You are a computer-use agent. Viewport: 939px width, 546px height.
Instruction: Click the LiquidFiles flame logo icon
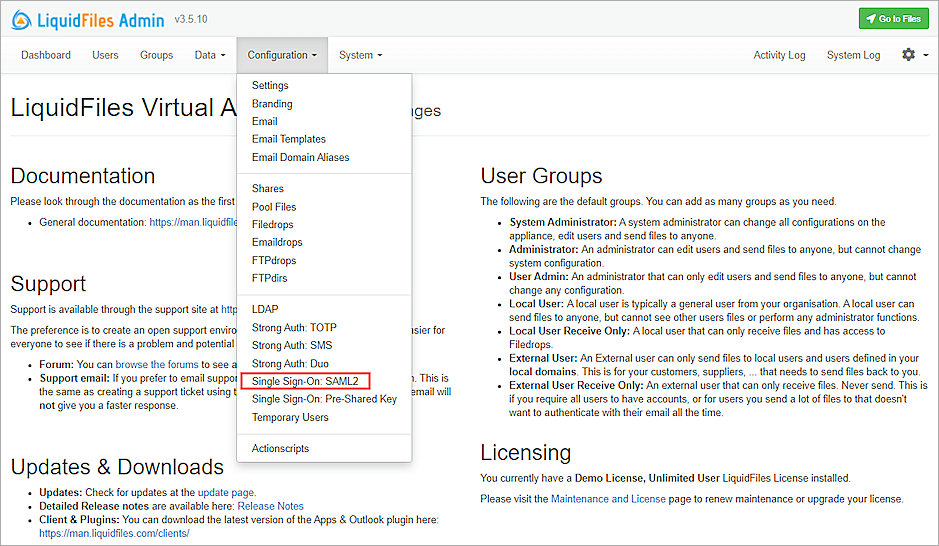(21, 20)
